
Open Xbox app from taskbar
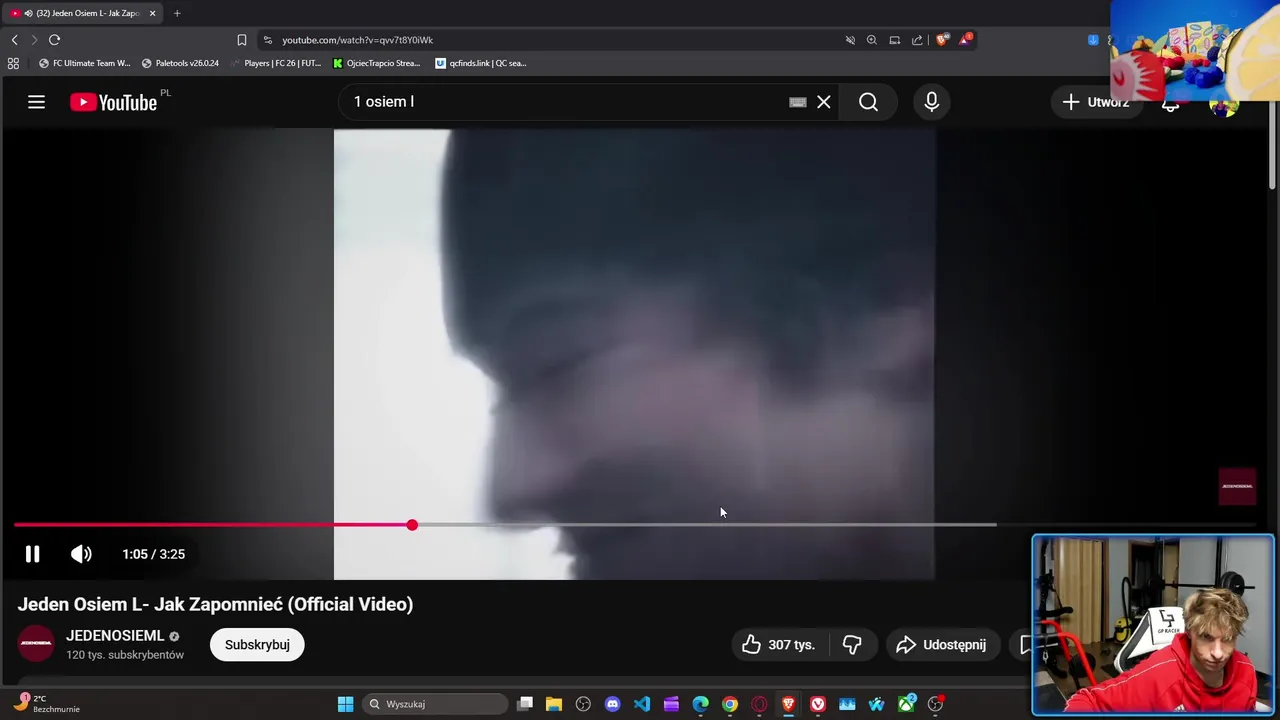coord(906,704)
